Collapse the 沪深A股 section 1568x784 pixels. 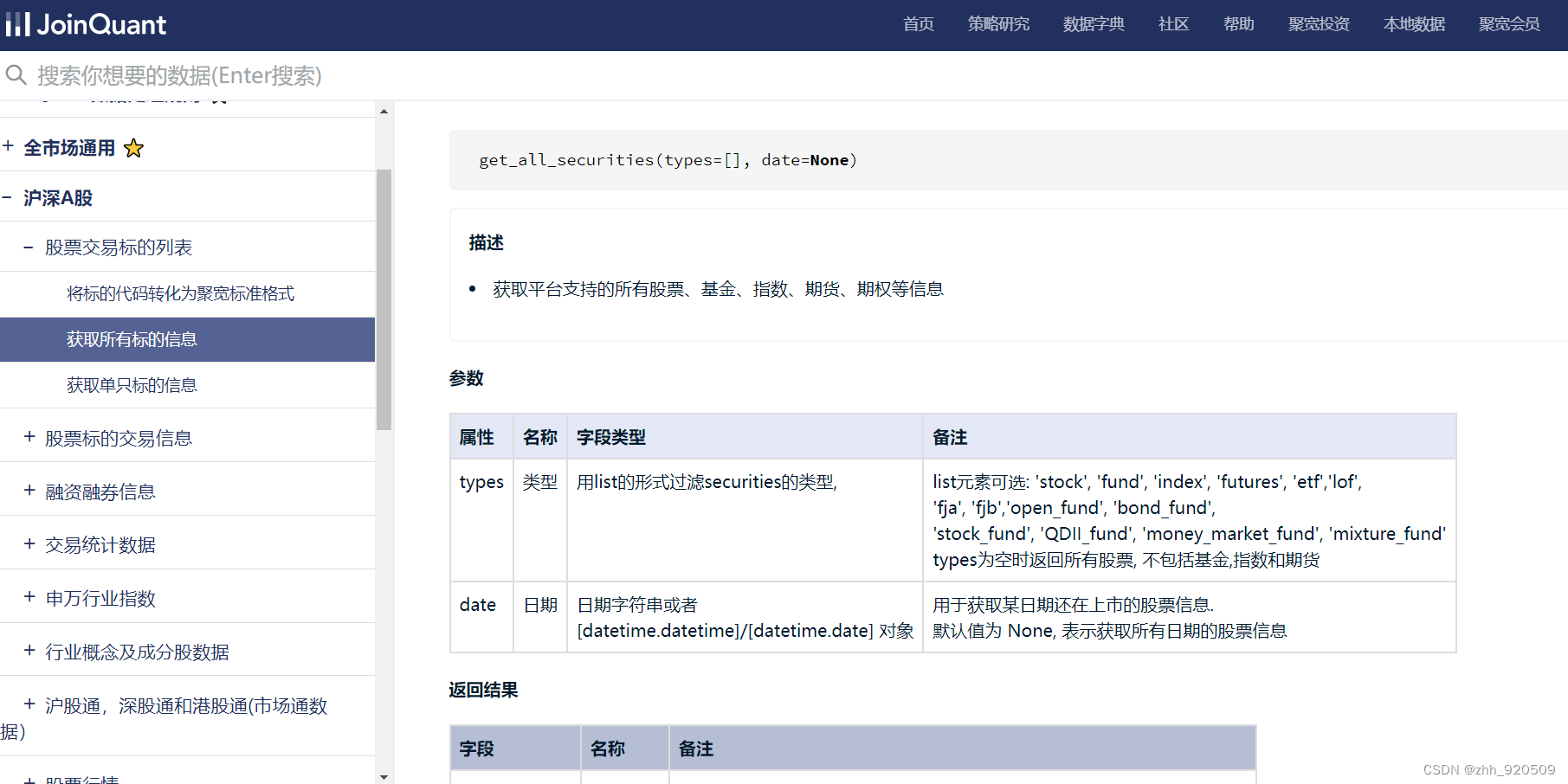click(x=8, y=197)
